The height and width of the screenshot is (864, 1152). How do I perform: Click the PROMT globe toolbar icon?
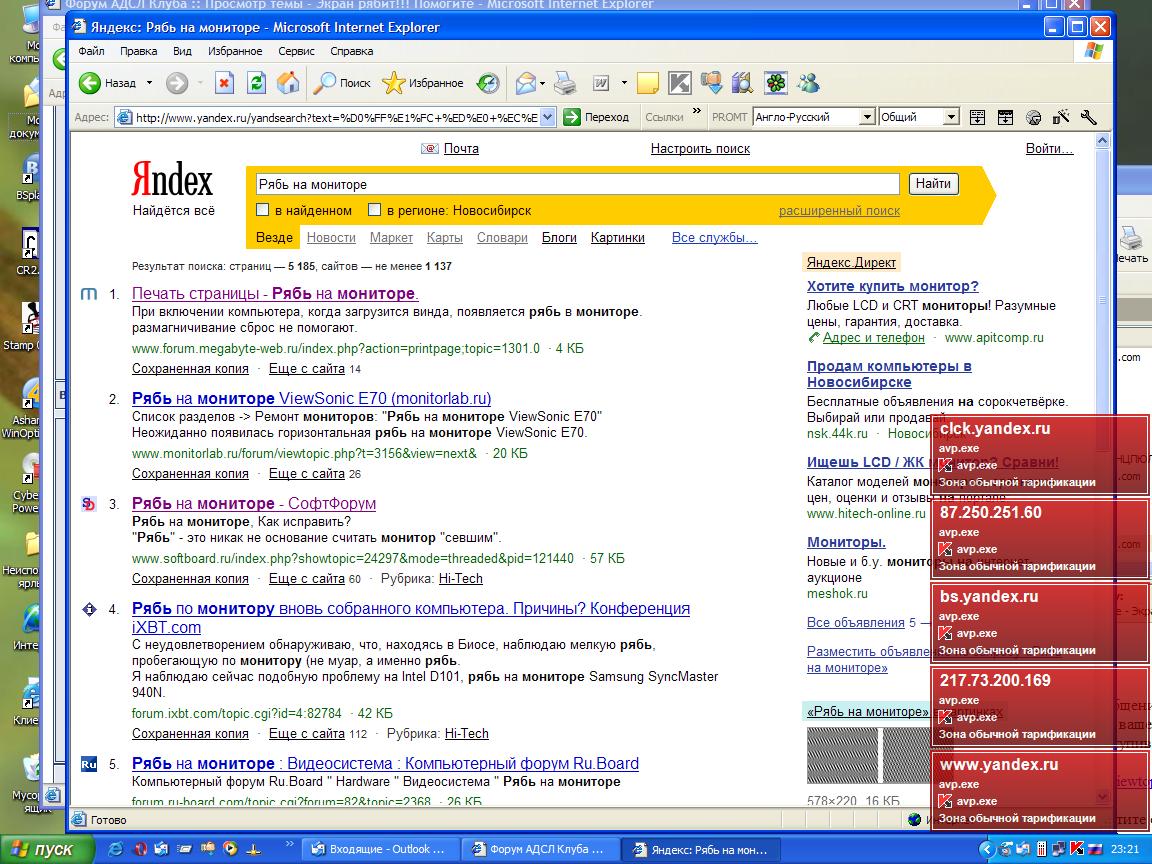pos(1033,117)
